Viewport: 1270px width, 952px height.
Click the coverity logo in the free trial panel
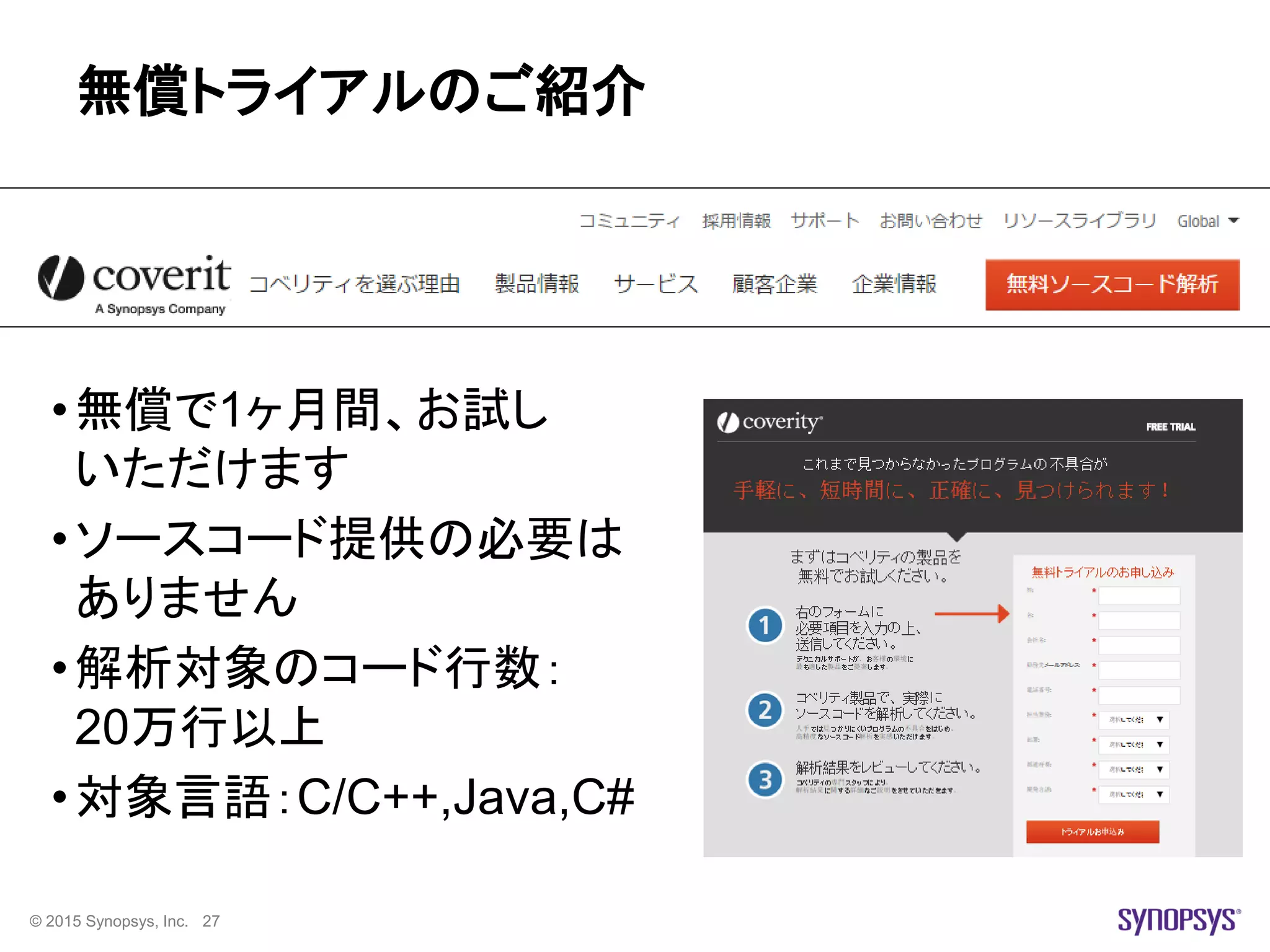pyautogui.click(x=770, y=422)
